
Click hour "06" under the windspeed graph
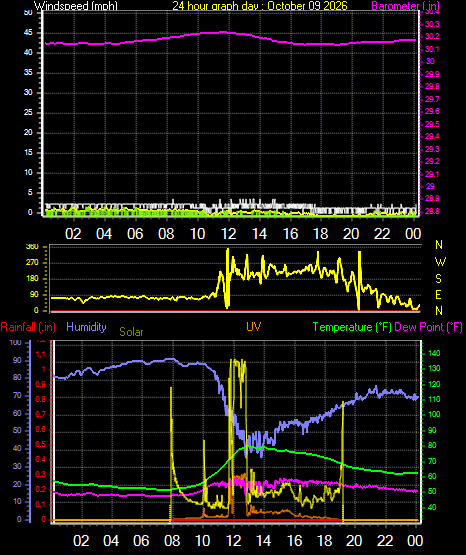pyautogui.click(x=135, y=234)
